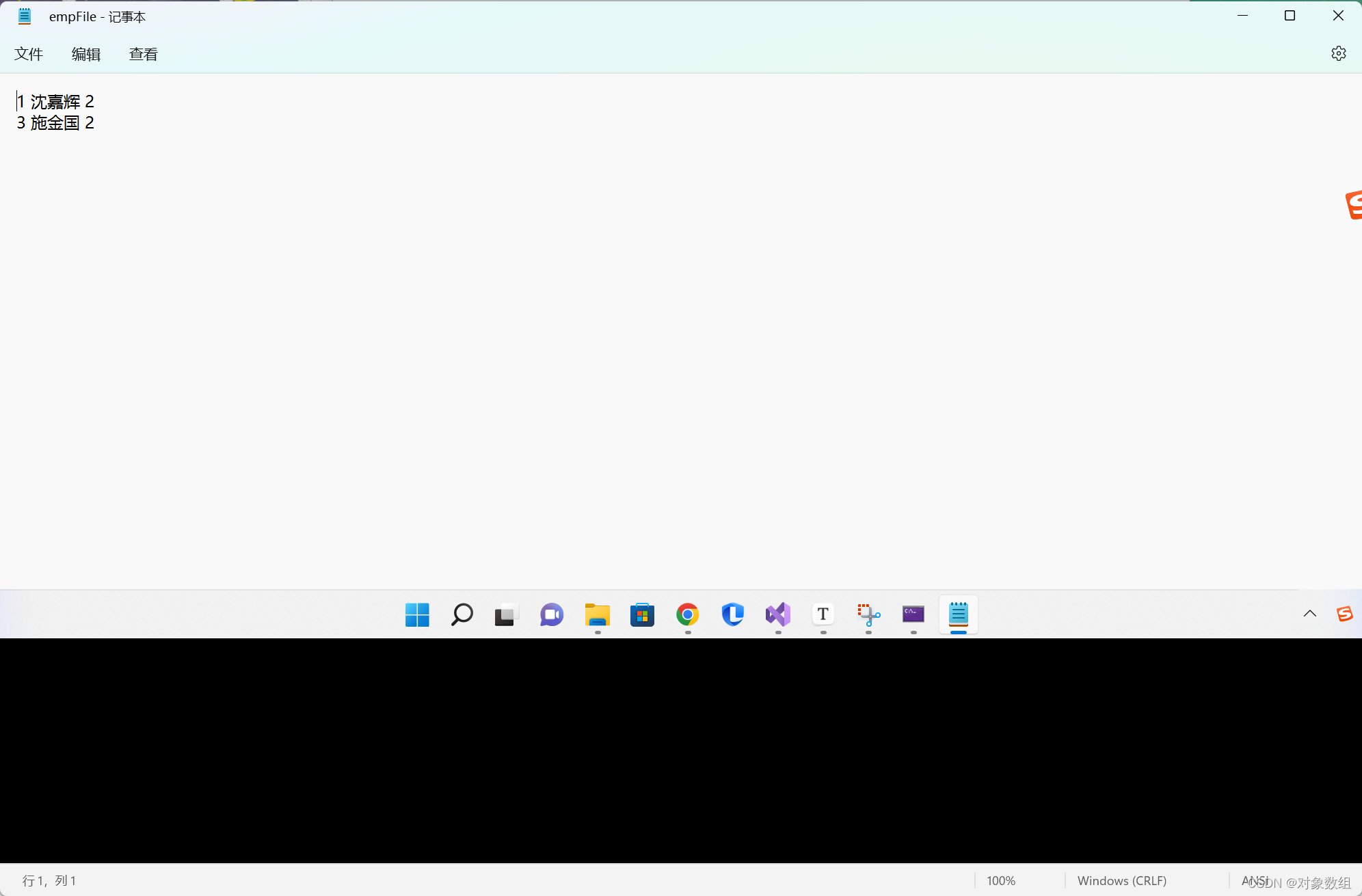Open the 文件 menu
Image resolution: width=1362 pixels, height=896 pixels.
tap(29, 54)
